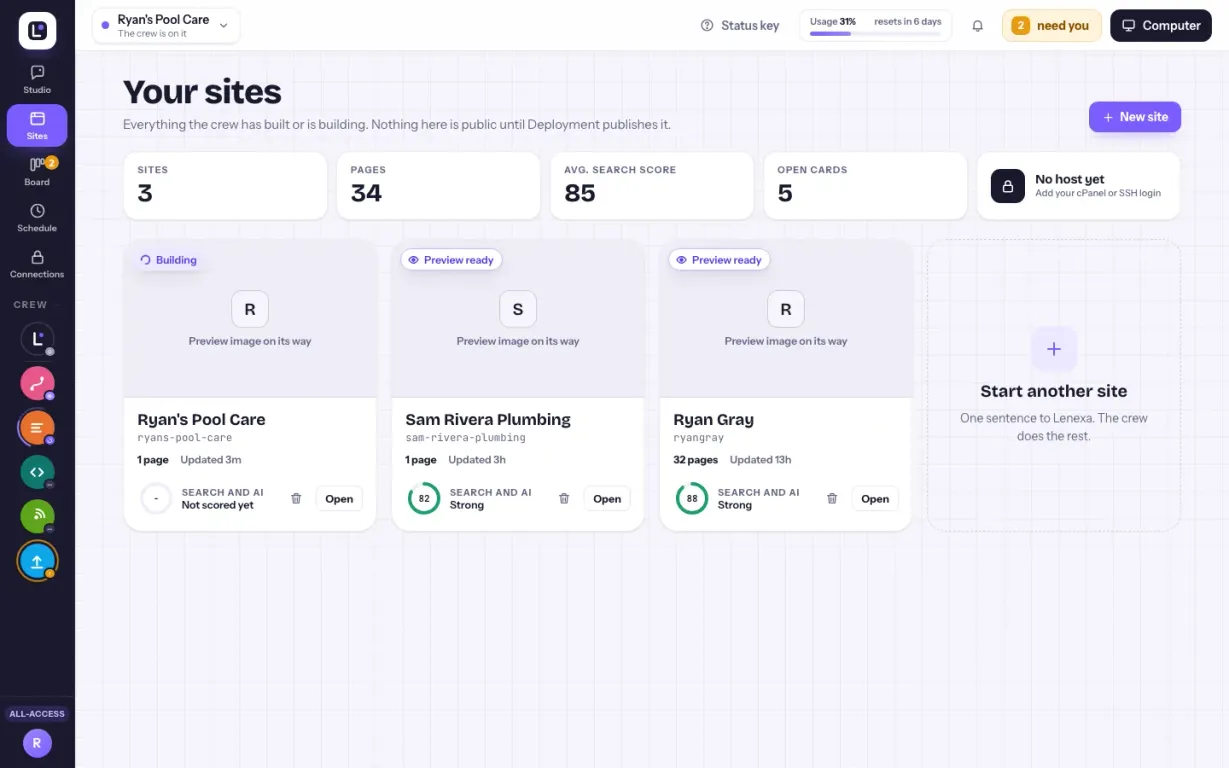Select the green code-brackets crew avatar
This screenshot has width=1229, height=768.
tap(37, 472)
